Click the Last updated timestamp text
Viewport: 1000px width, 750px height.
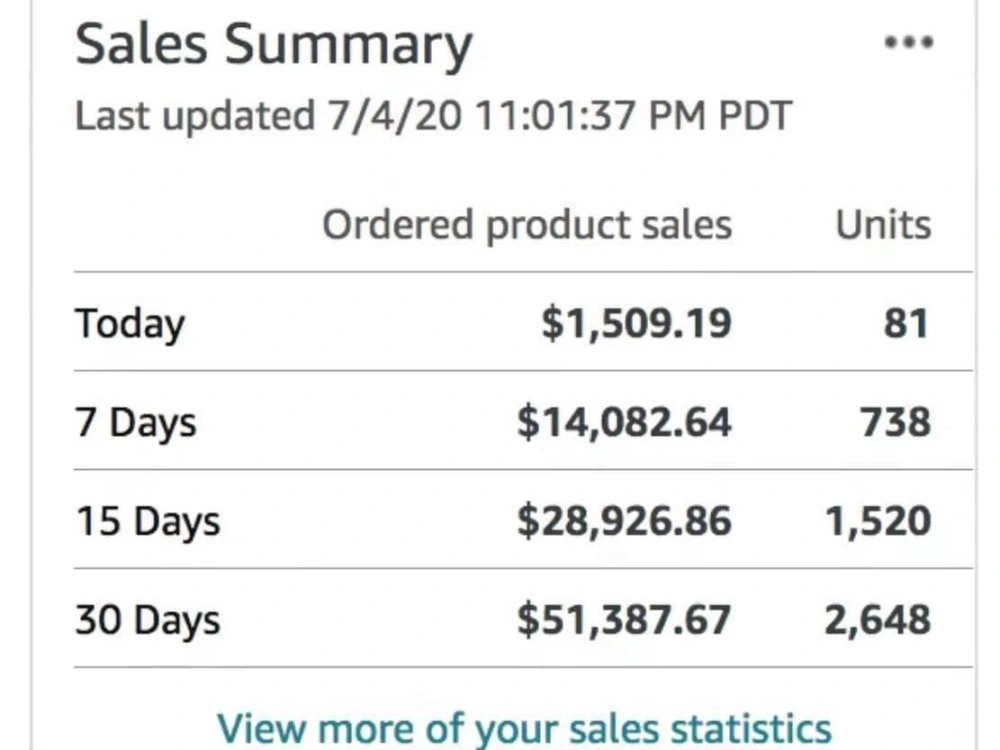pyautogui.click(x=433, y=115)
